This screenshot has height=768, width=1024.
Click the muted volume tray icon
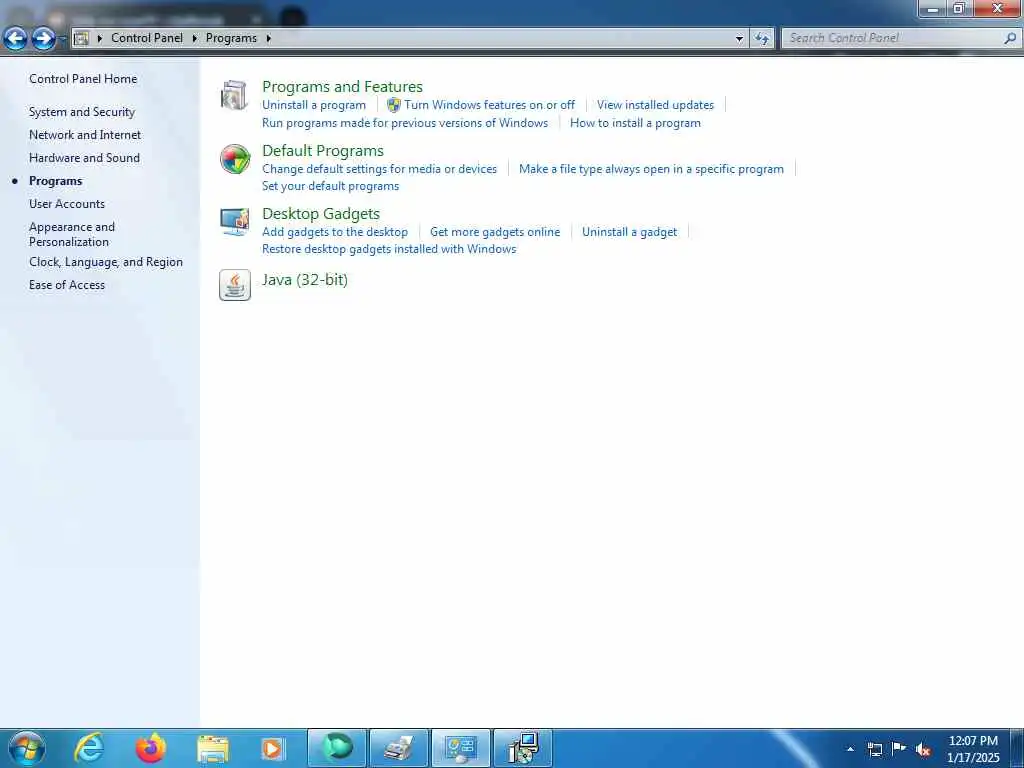click(923, 750)
